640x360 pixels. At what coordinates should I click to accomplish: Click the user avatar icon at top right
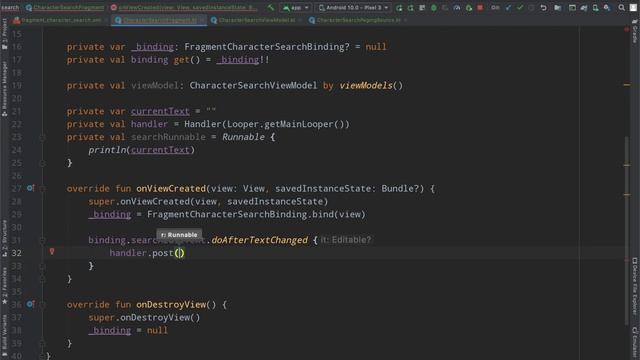[x=633, y=8]
